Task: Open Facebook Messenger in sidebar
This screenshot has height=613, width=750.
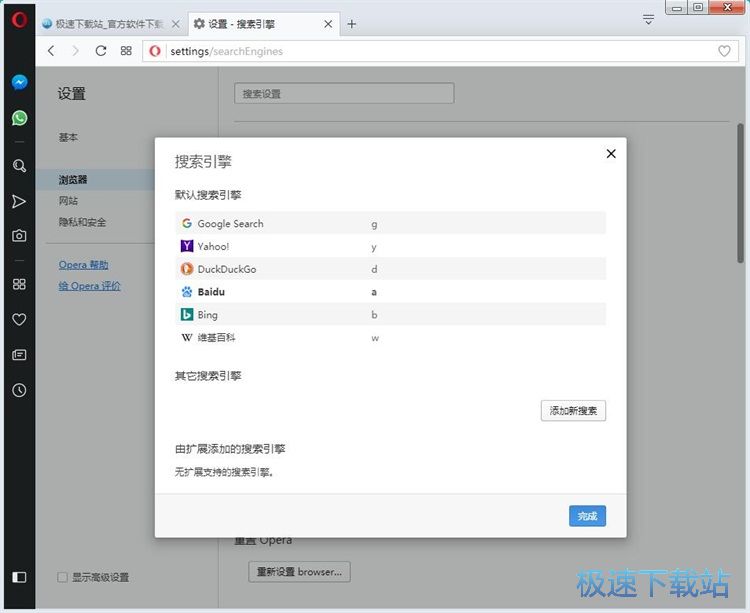Action: click(x=19, y=82)
